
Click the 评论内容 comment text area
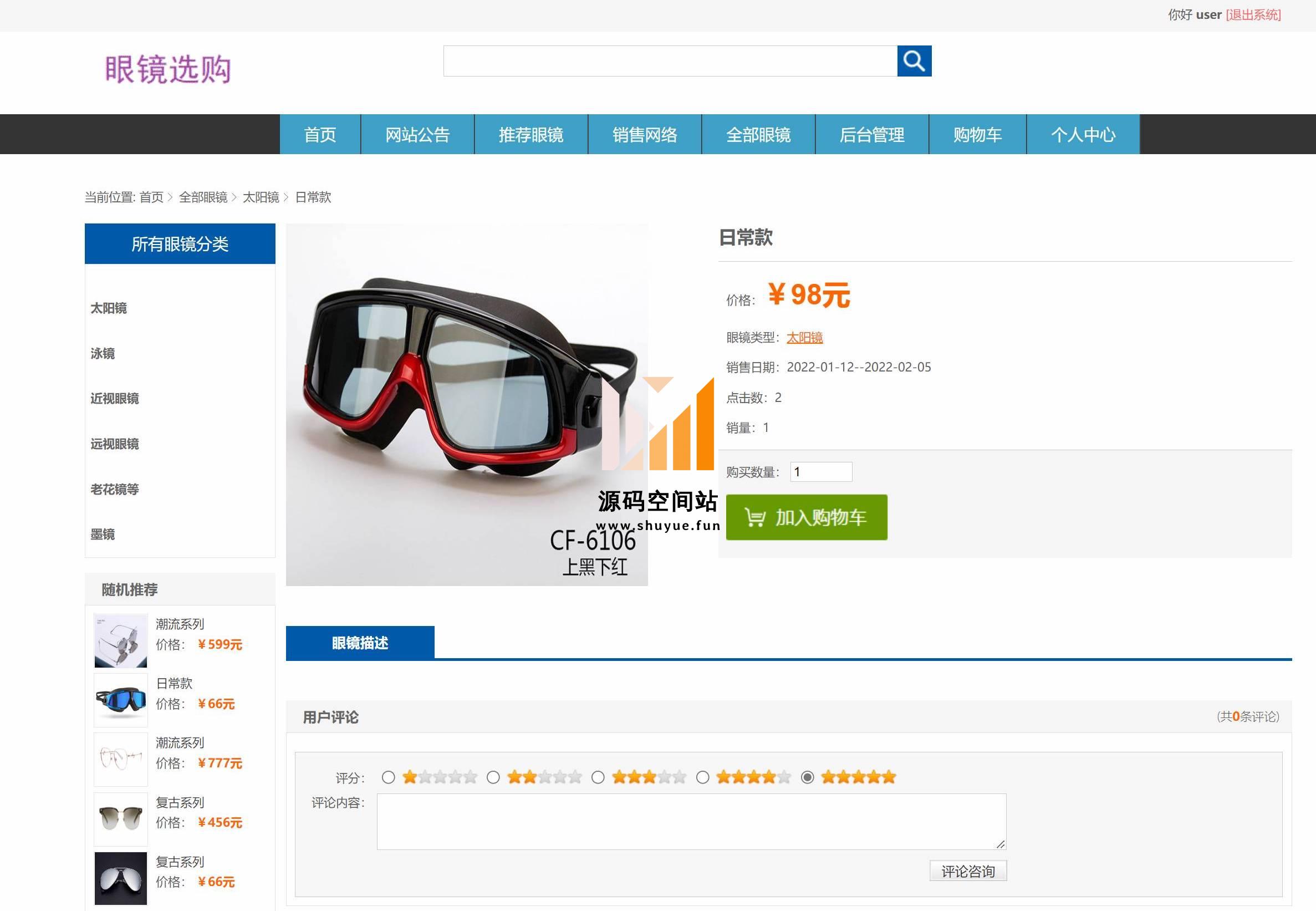[x=691, y=821]
